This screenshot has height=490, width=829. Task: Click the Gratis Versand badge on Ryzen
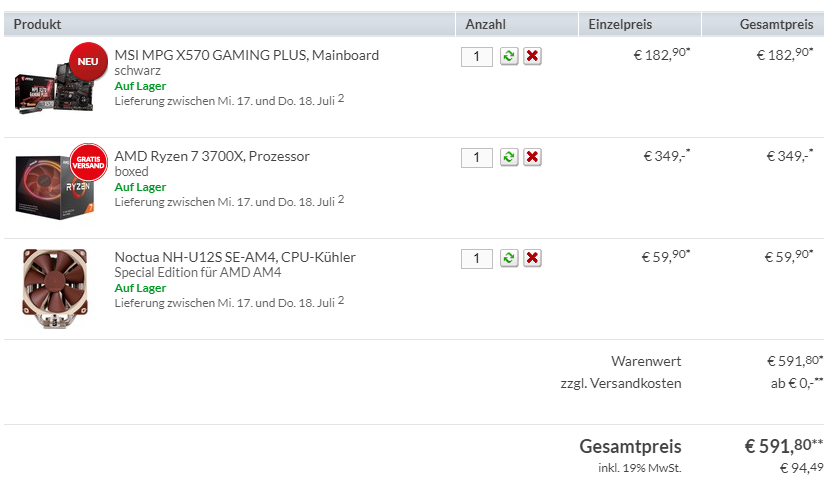click(88, 162)
